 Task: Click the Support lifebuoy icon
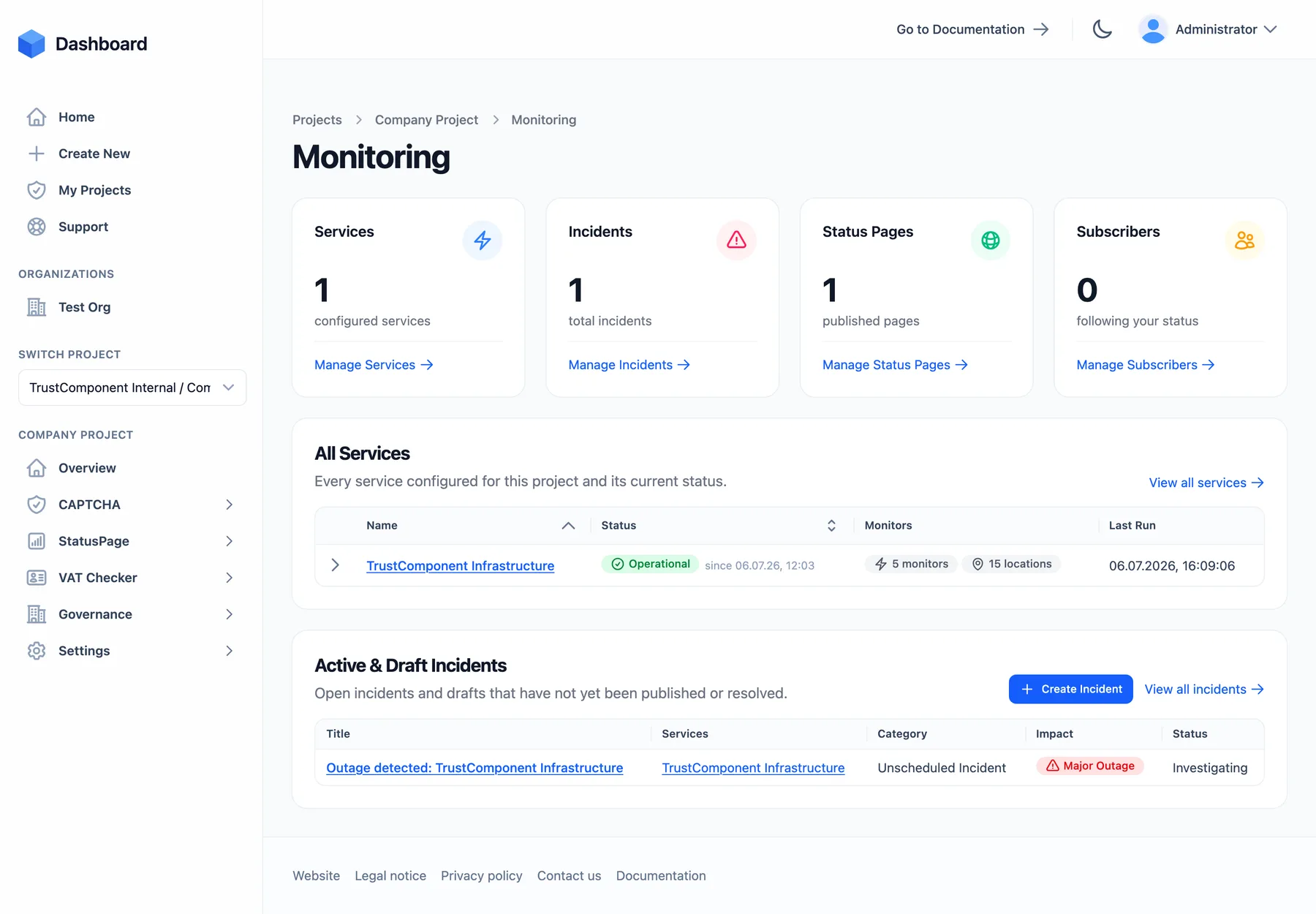pyautogui.click(x=37, y=227)
